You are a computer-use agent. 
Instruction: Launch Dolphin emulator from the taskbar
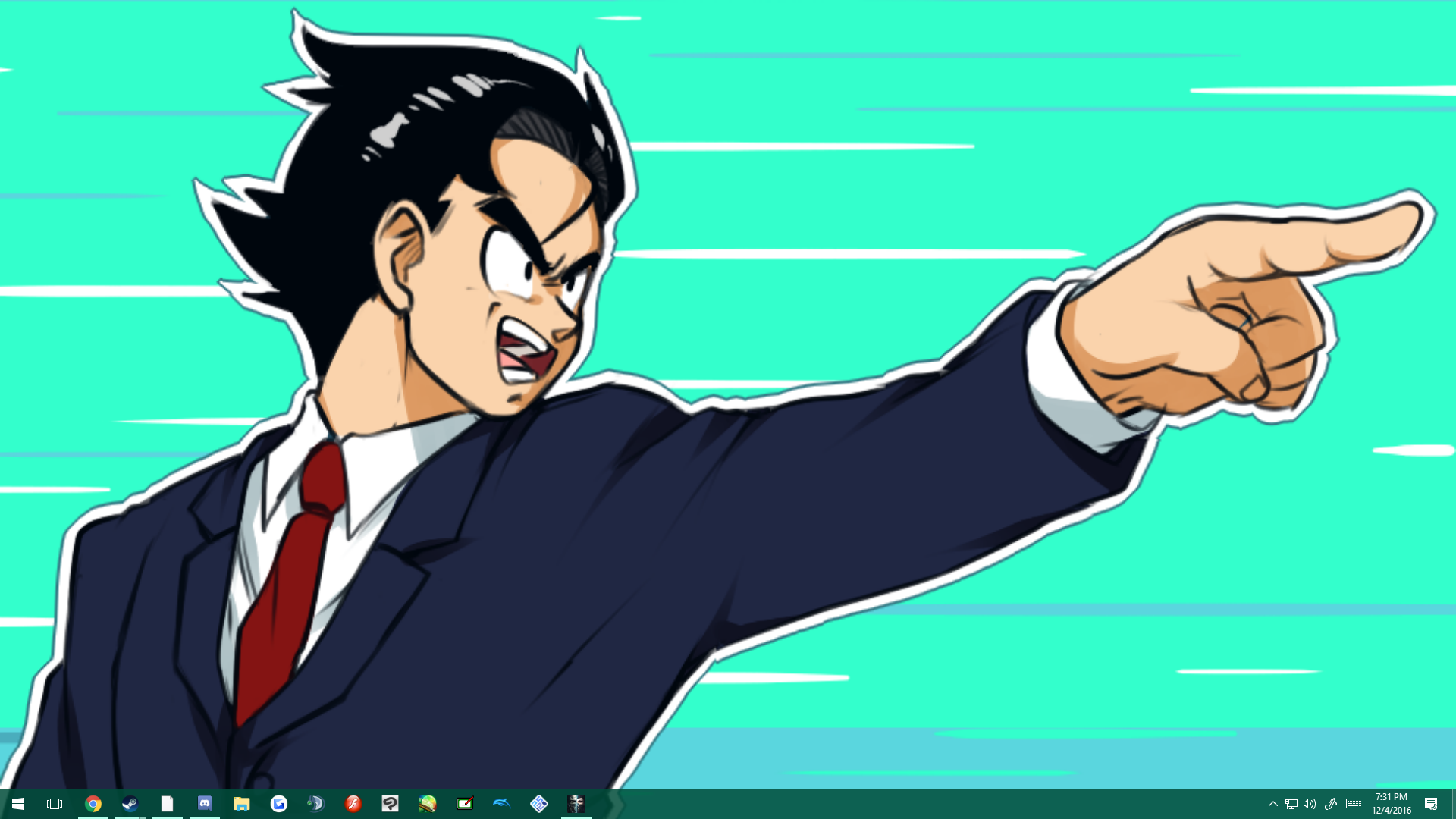502,804
